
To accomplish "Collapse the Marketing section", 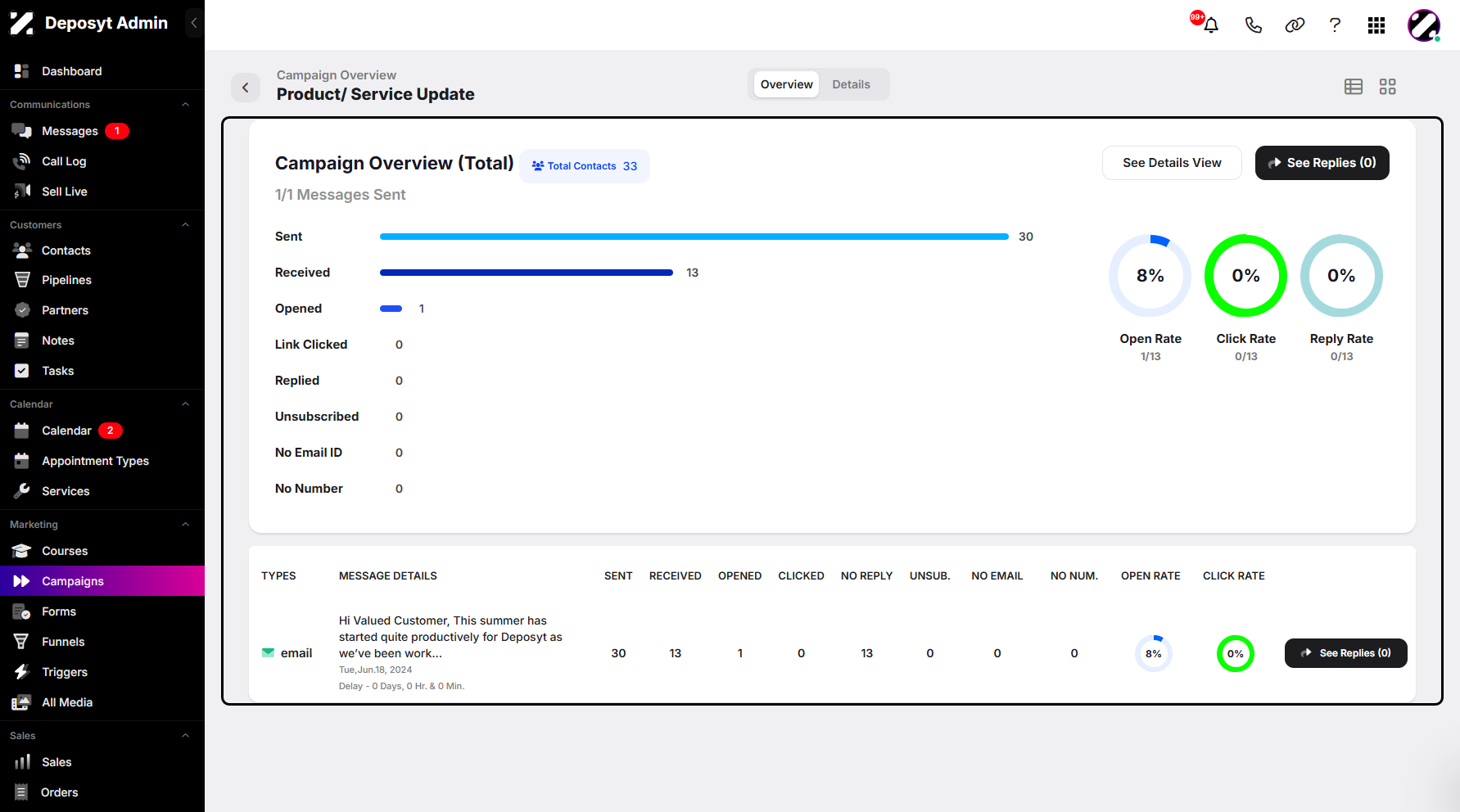I will coord(185,525).
